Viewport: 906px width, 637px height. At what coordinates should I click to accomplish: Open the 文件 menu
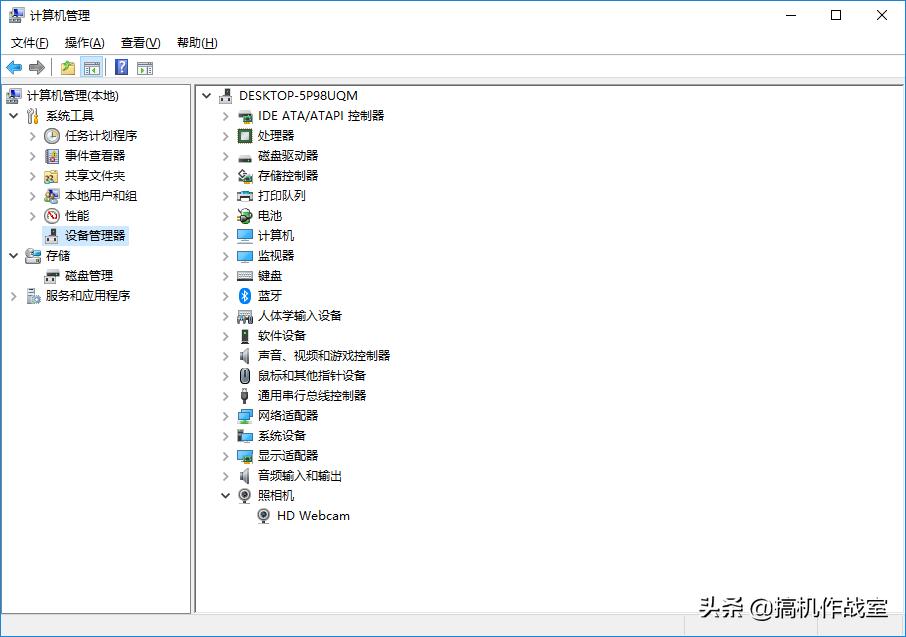(x=28, y=42)
